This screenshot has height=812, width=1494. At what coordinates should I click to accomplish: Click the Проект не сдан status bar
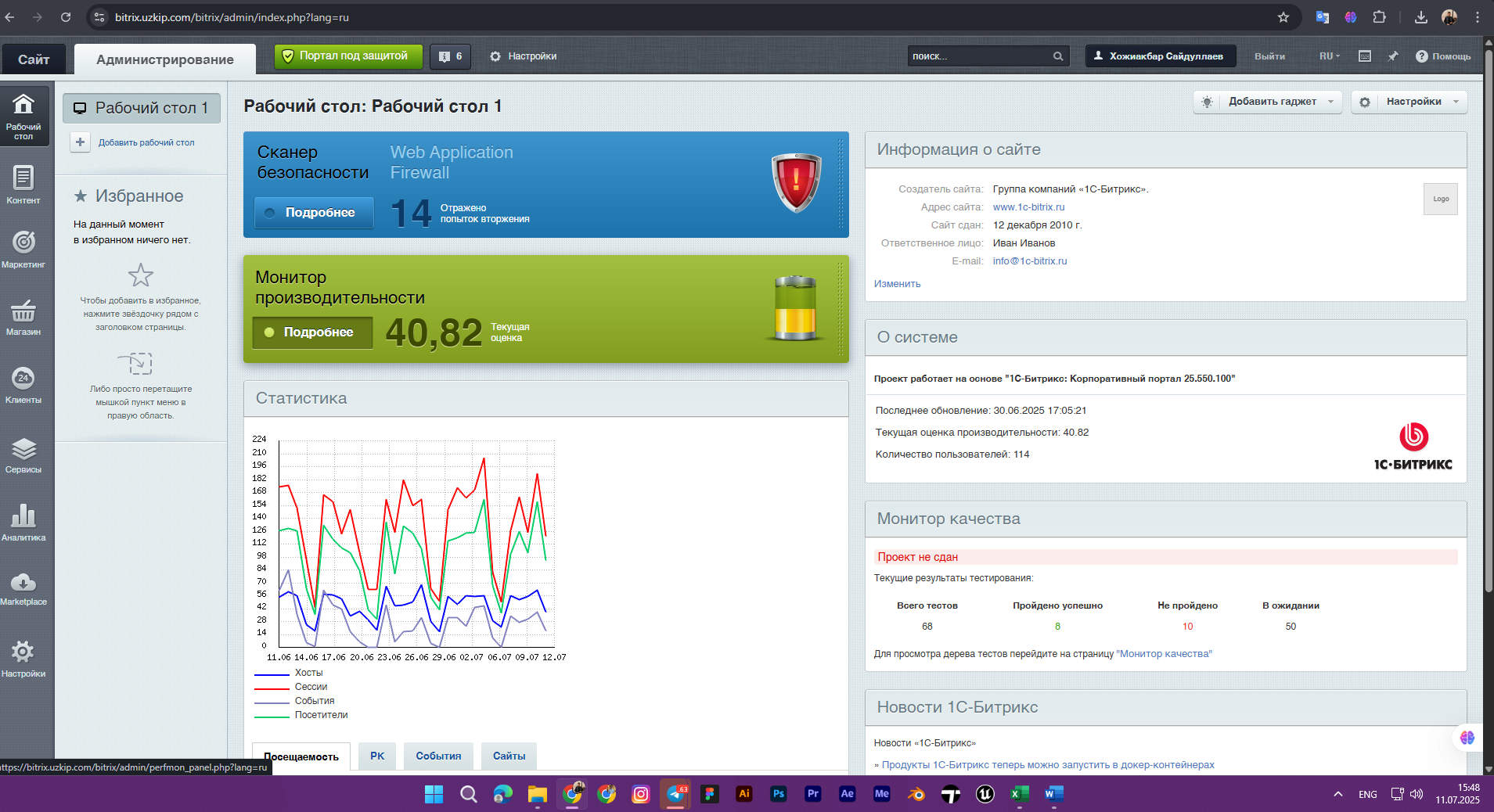coord(1165,557)
